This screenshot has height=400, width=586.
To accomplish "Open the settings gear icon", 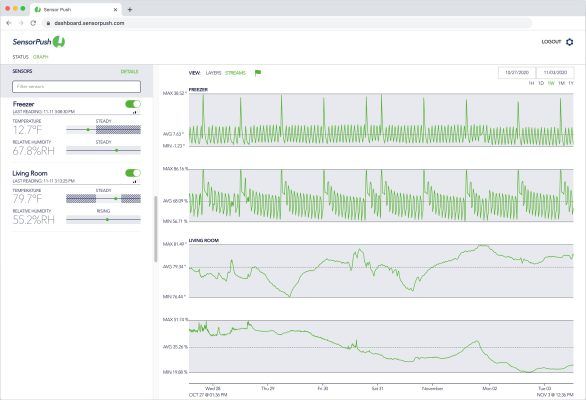I will pos(570,42).
